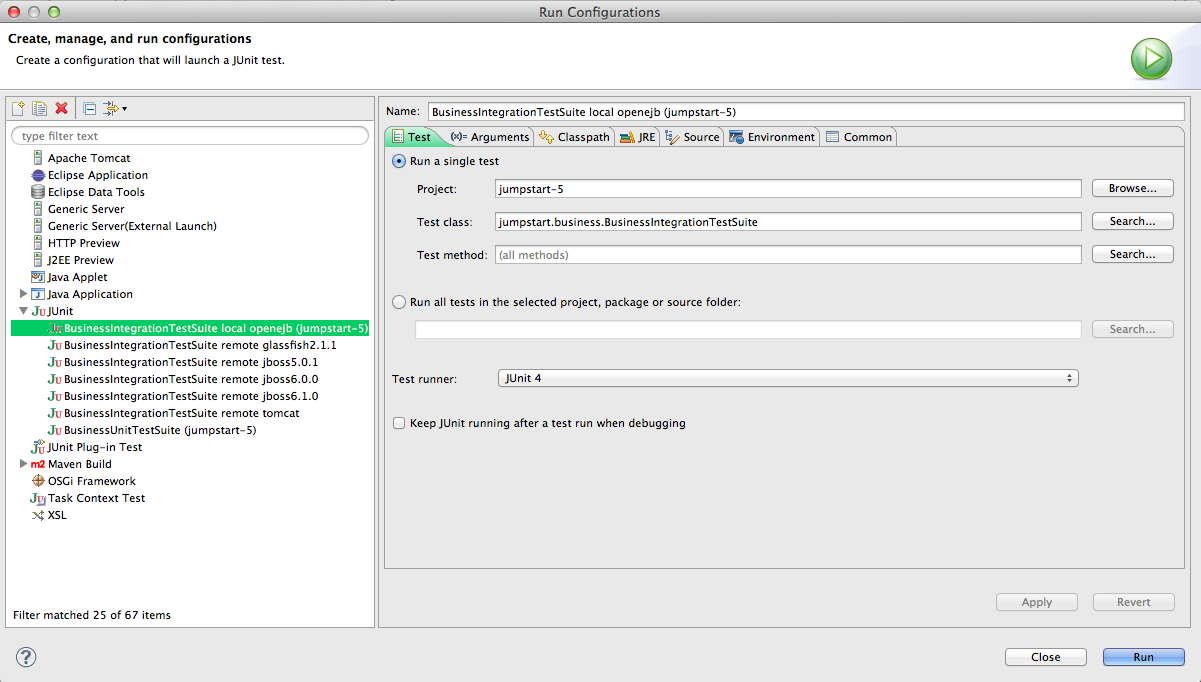Viewport: 1201px width, 682px height.
Task: Click the Apply button
Action: tap(1037, 602)
